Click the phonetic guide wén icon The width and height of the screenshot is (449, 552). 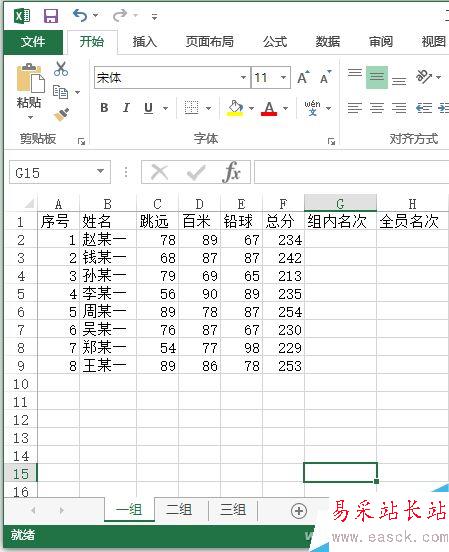click(x=312, y=108)
